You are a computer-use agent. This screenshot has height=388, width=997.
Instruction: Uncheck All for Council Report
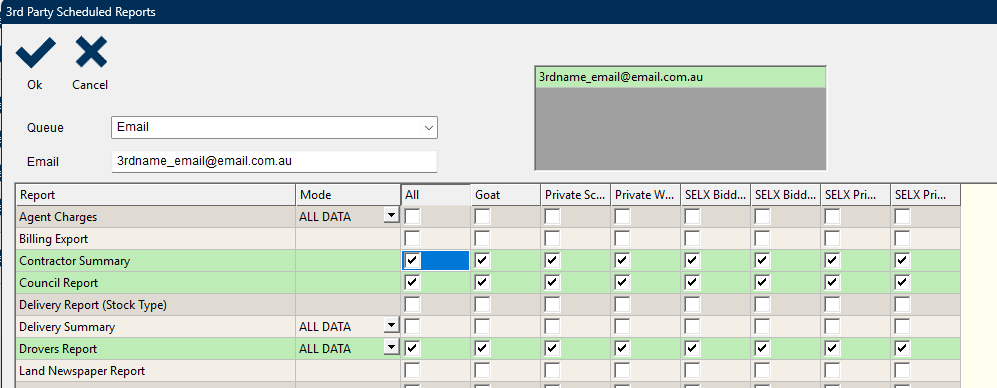pos(413,282)
